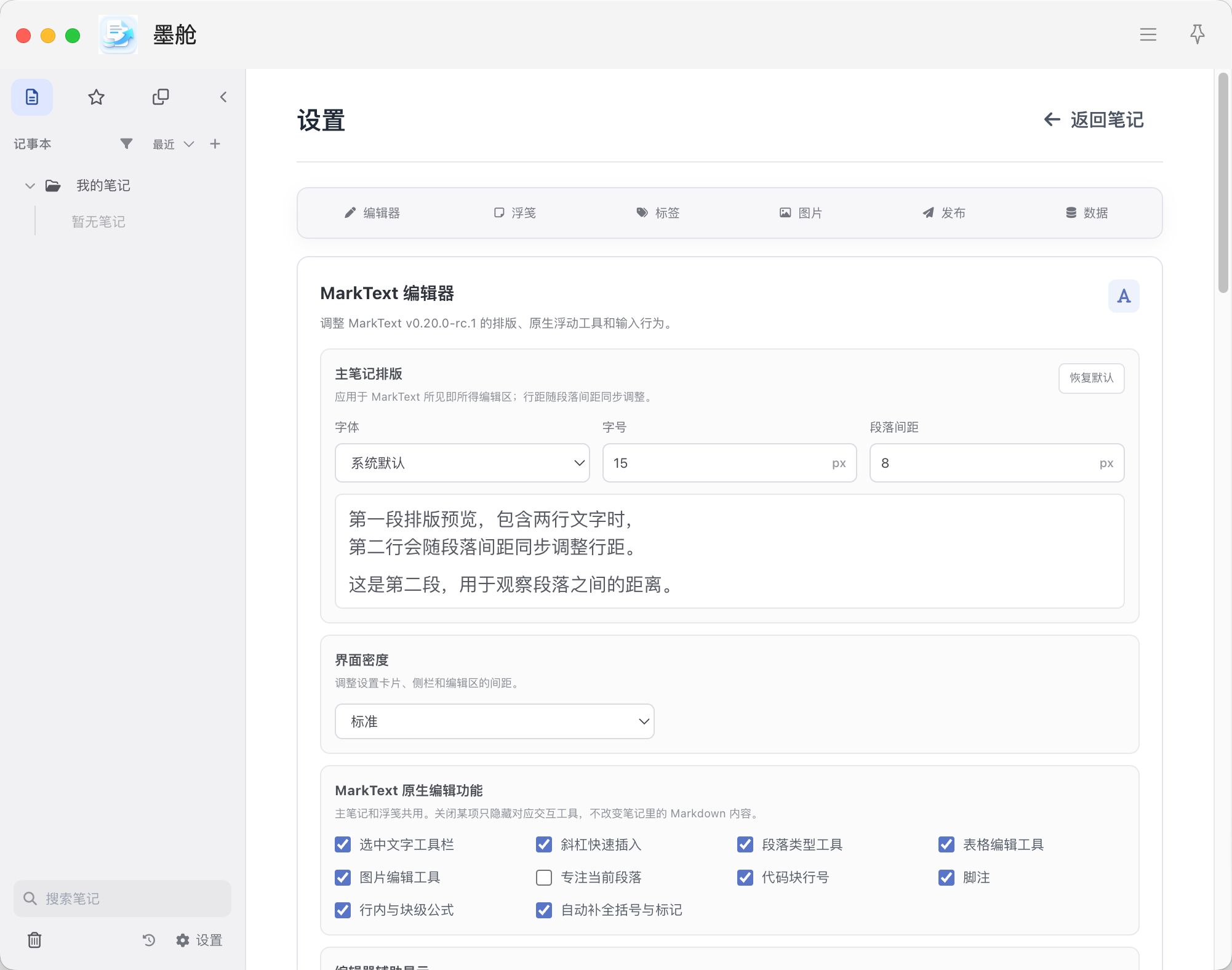1232x970 pixels.
Task: Click the gear icon next to 设置
Action: (183, 940)
